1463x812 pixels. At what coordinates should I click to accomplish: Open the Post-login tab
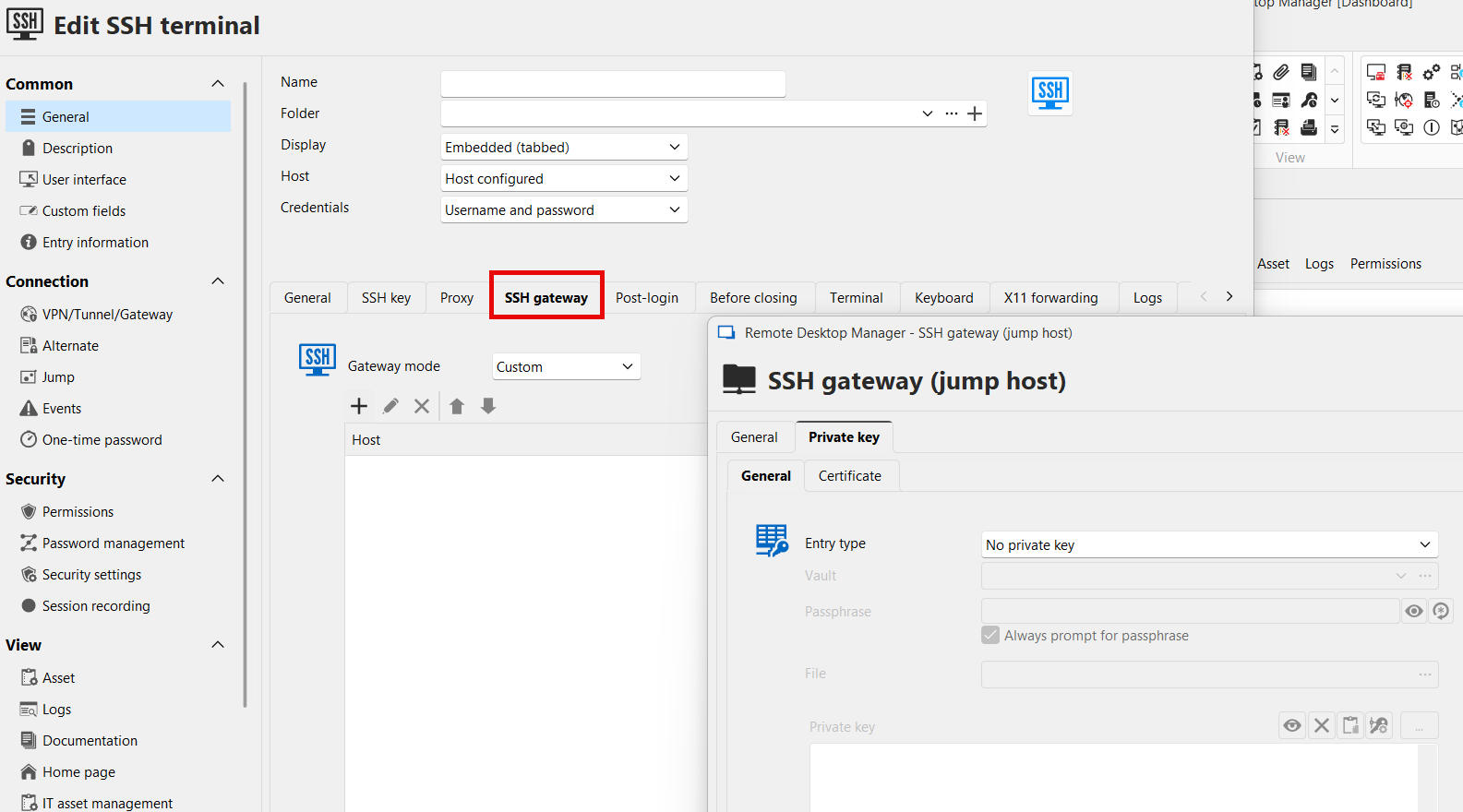point(647,298)
